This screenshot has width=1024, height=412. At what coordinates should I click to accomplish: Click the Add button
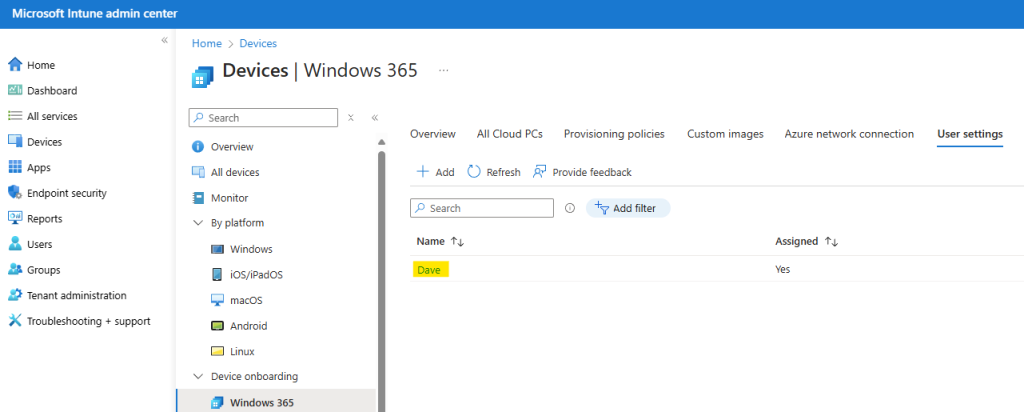point(436,172)
